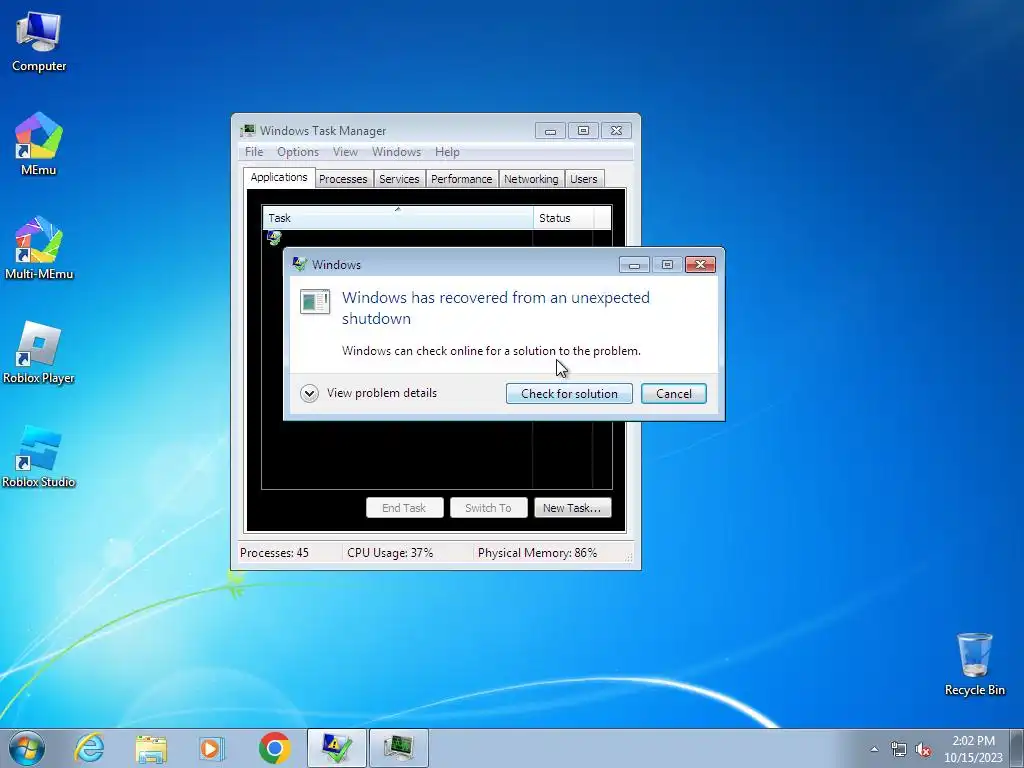Open Help menu in Task Manager
The height and width of the screenshot is (768, 1024).
447,152
